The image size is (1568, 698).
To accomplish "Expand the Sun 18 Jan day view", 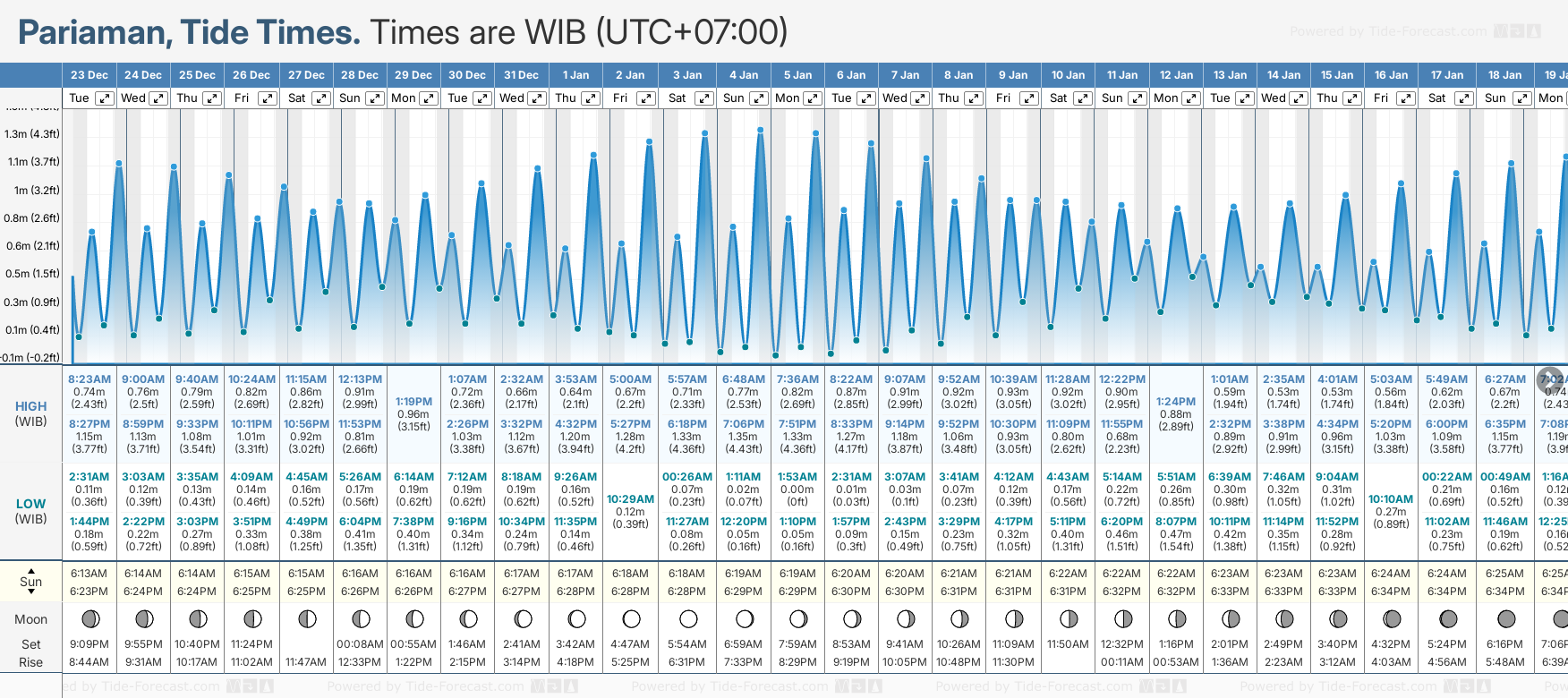I will click(1521, 98).
